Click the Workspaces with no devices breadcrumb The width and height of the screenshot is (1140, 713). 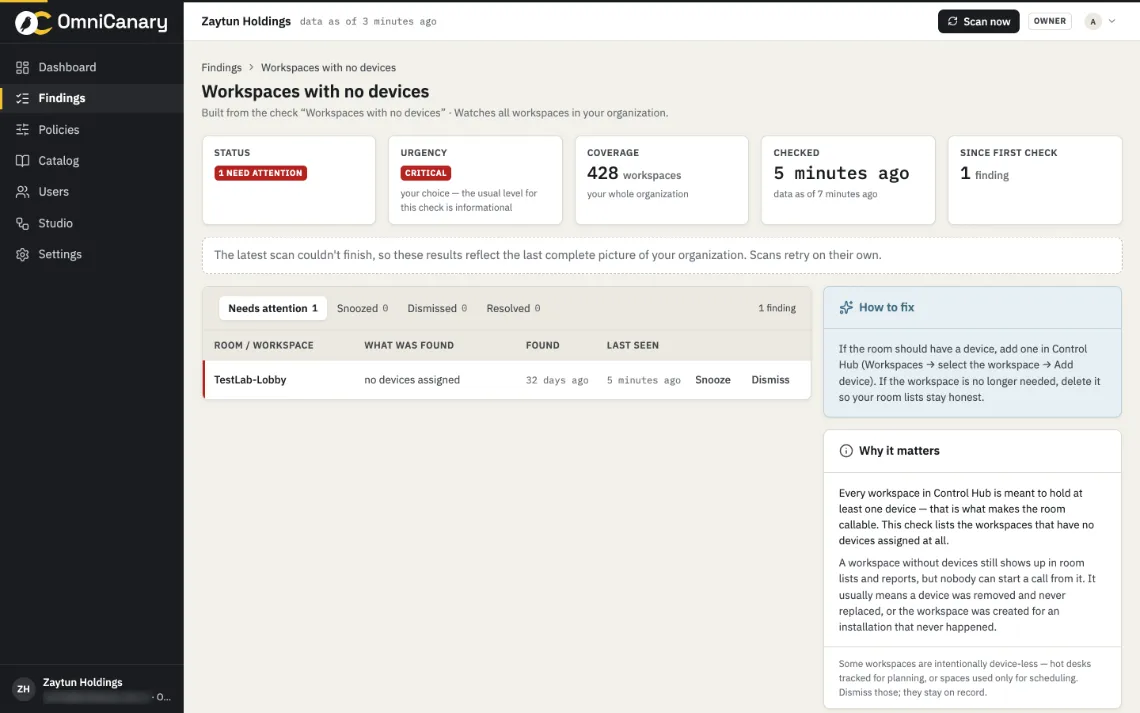[x=329, y=67]
